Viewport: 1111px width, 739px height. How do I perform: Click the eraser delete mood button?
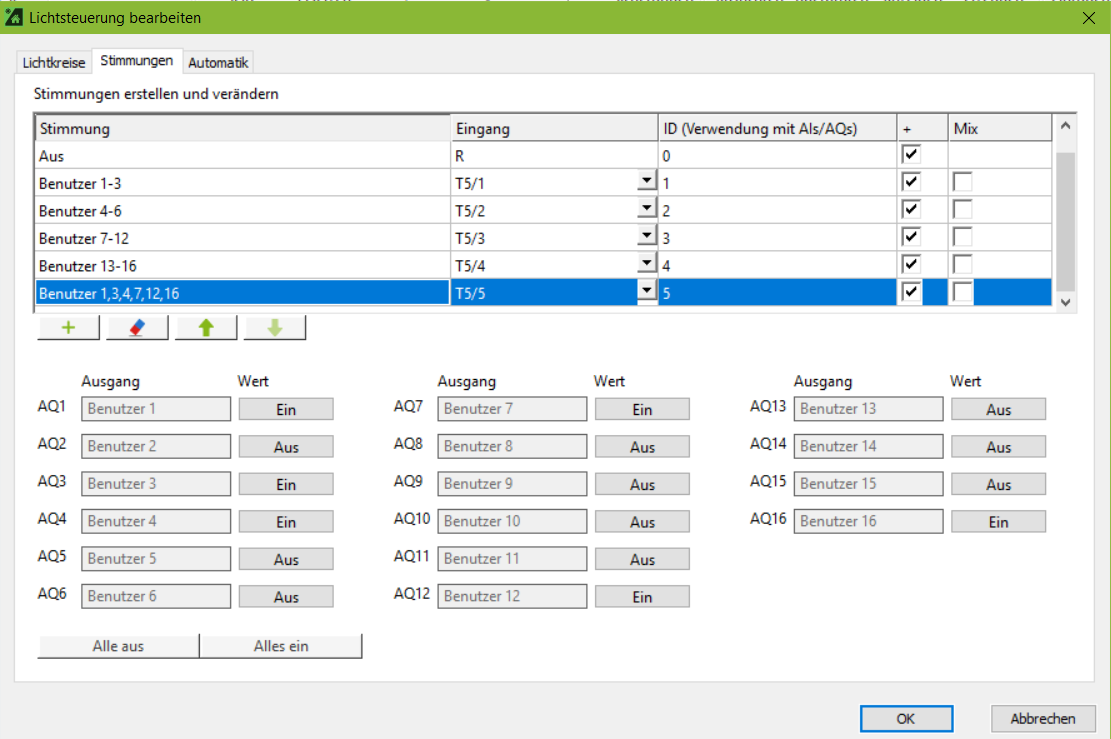(x=137, y=329)
